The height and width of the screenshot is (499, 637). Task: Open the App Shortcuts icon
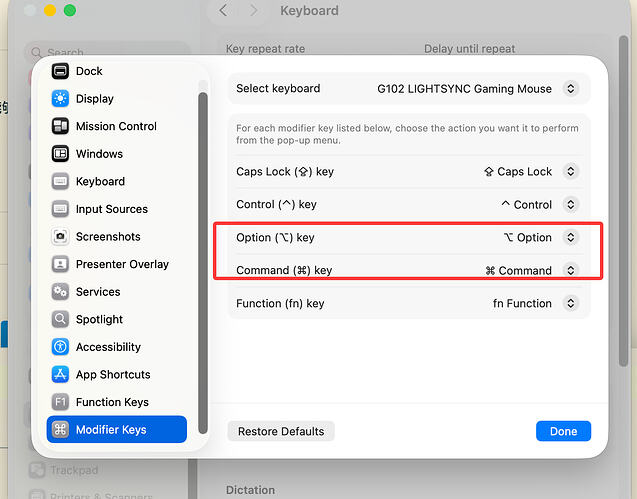(x=60, y=374)
